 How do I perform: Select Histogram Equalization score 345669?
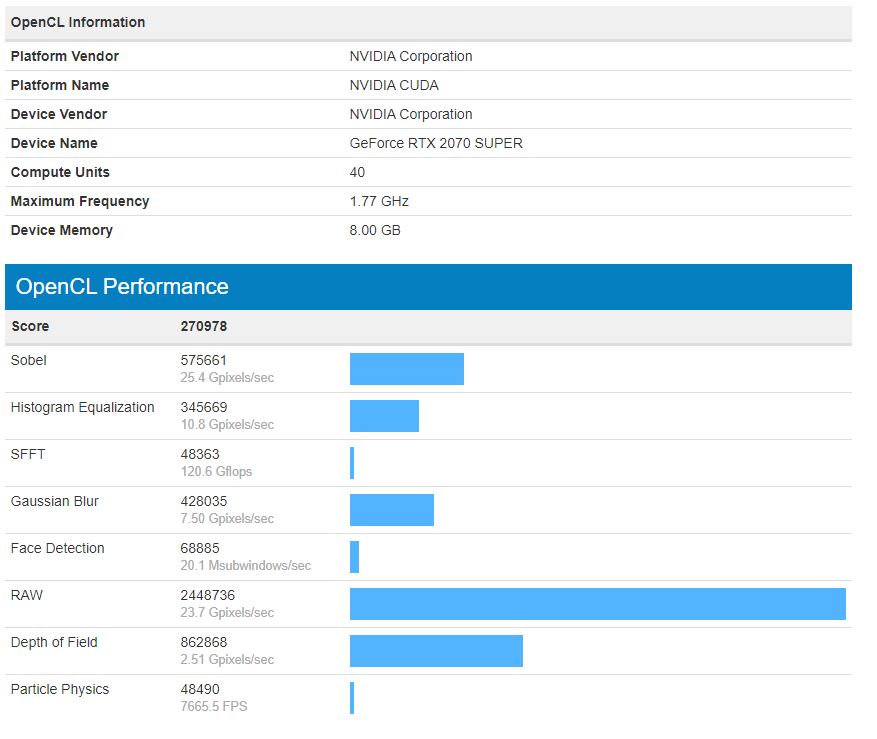pyautogui.click(x=204, y=408)
